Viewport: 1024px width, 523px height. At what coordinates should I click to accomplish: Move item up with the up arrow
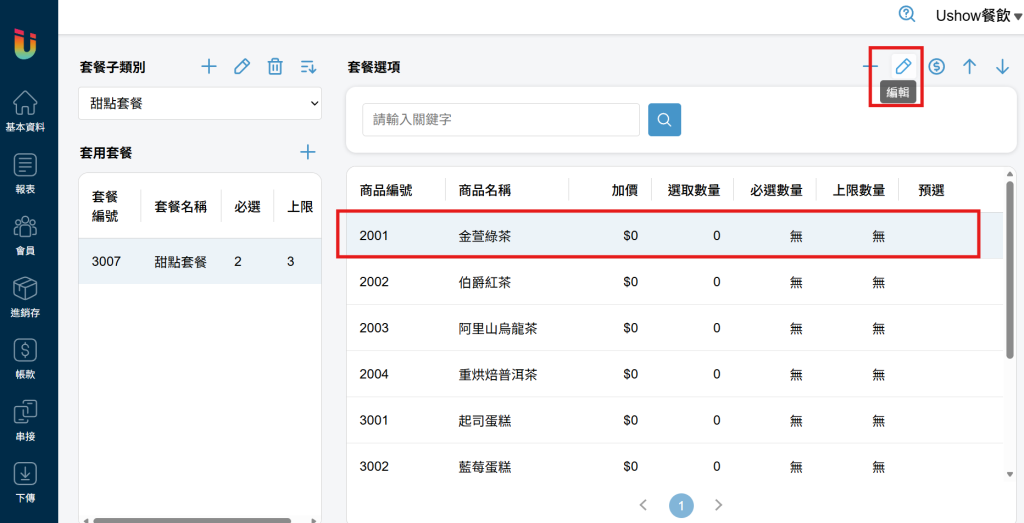click(x=970, y=66)
